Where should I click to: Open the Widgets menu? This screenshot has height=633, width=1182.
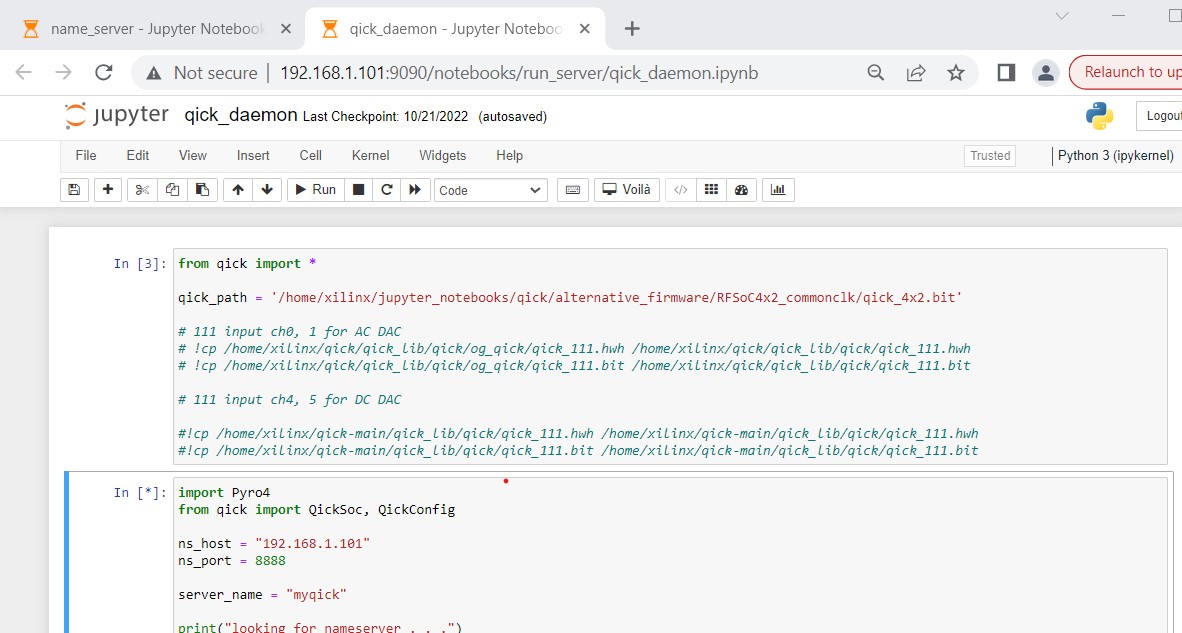pyautogui.click(x=442, y=155)
